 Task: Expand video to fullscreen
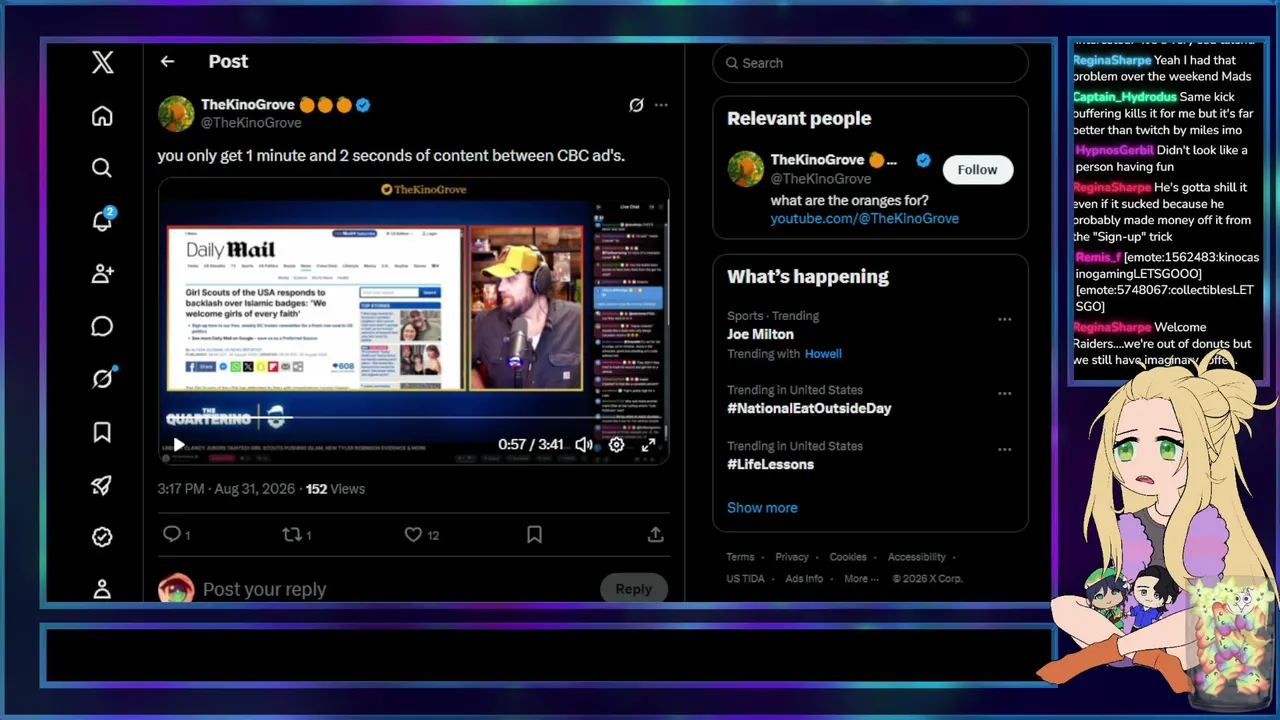[x=648, y=445]
